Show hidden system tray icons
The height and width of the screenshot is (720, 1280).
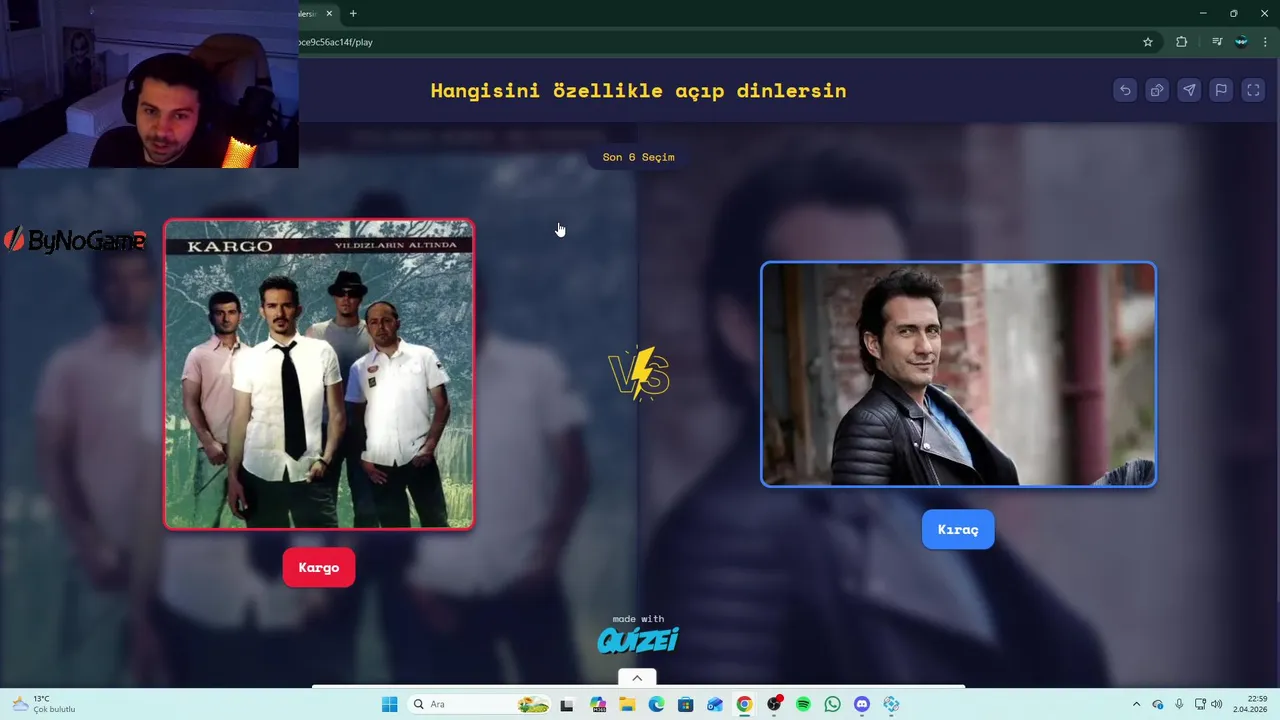(x=1136, y=704)
